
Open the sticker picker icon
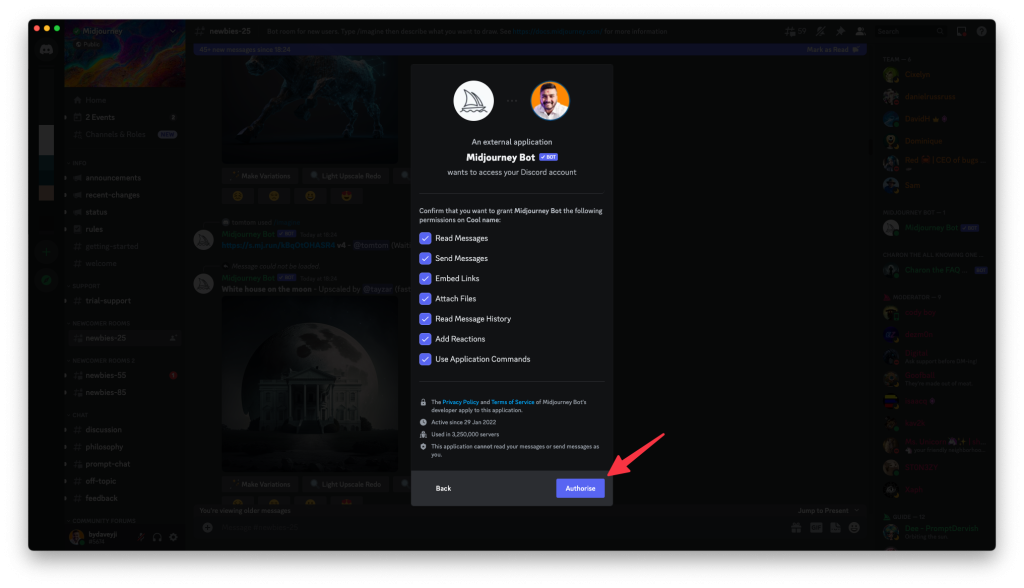coord(835,528)
